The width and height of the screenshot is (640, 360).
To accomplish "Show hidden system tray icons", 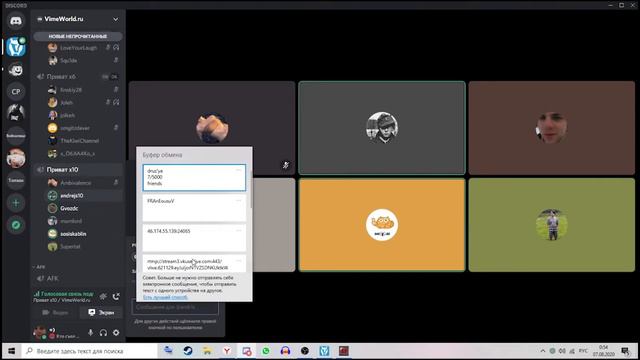I will tap(542, 351).
